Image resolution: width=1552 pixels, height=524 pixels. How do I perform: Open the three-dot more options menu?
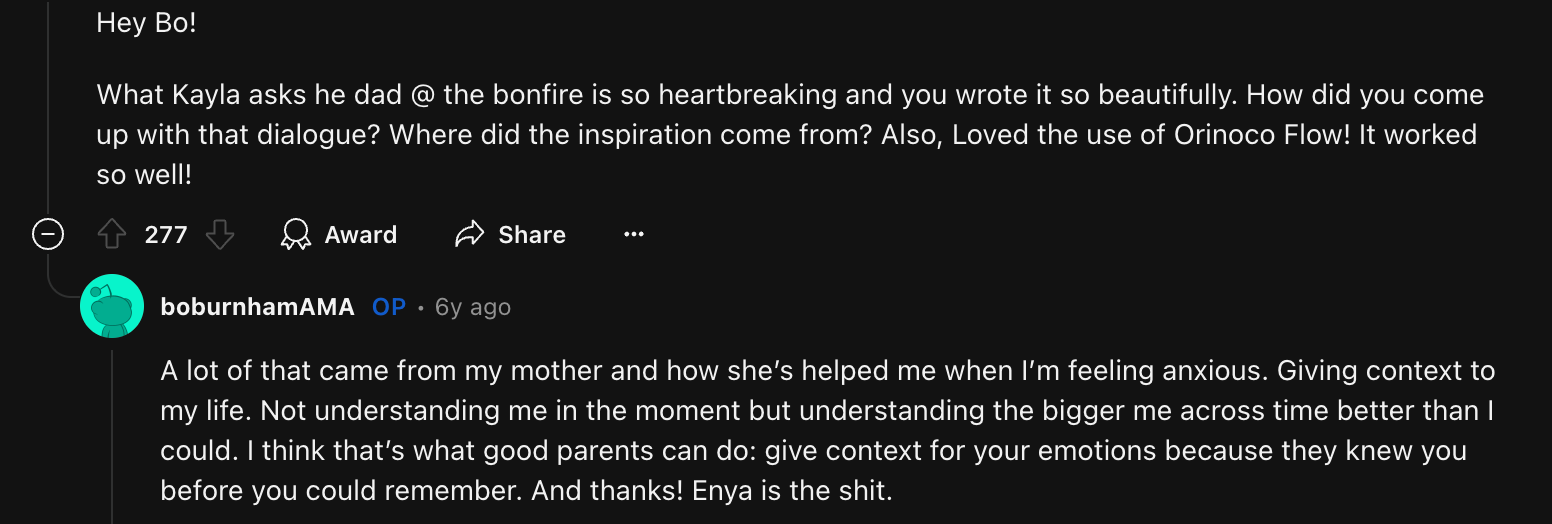634,235
